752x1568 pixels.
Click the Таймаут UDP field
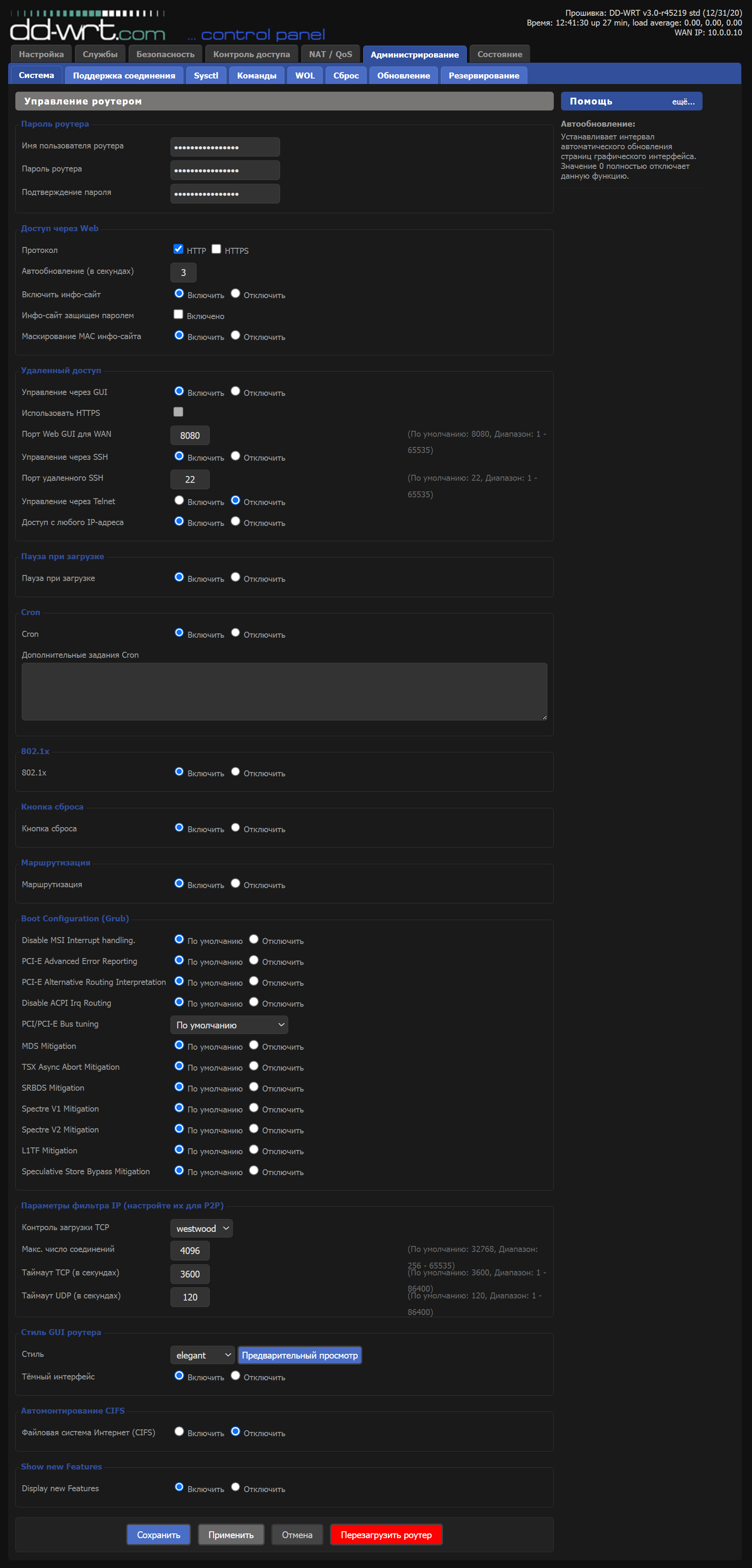pyautogui.click(x=190, y=1297)
